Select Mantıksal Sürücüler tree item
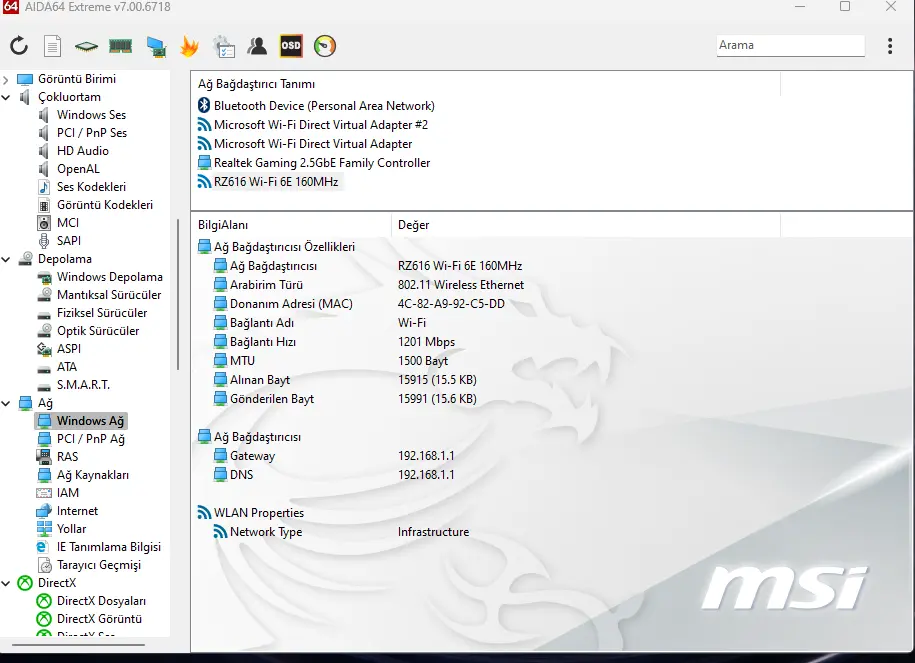915x663 pixels. [x=109, y=295]
